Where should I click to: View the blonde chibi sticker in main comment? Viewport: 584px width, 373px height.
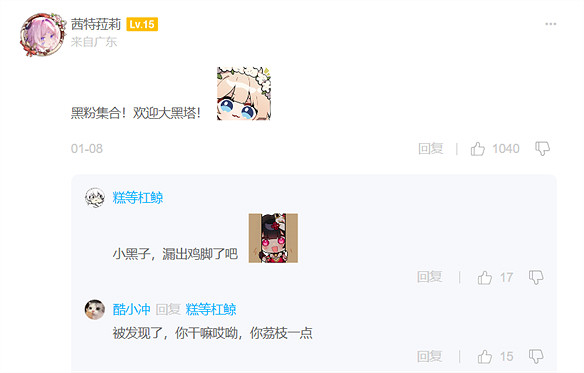(244, 94)
